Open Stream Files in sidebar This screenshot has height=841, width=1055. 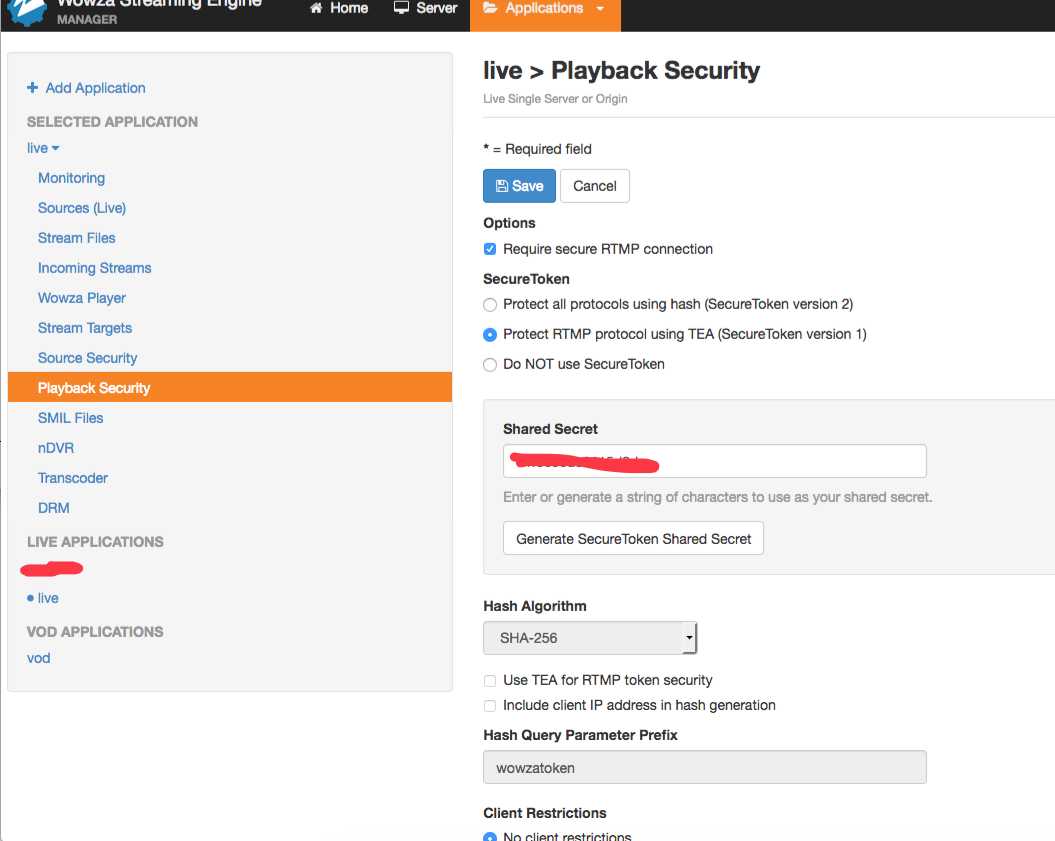[77, 237]
